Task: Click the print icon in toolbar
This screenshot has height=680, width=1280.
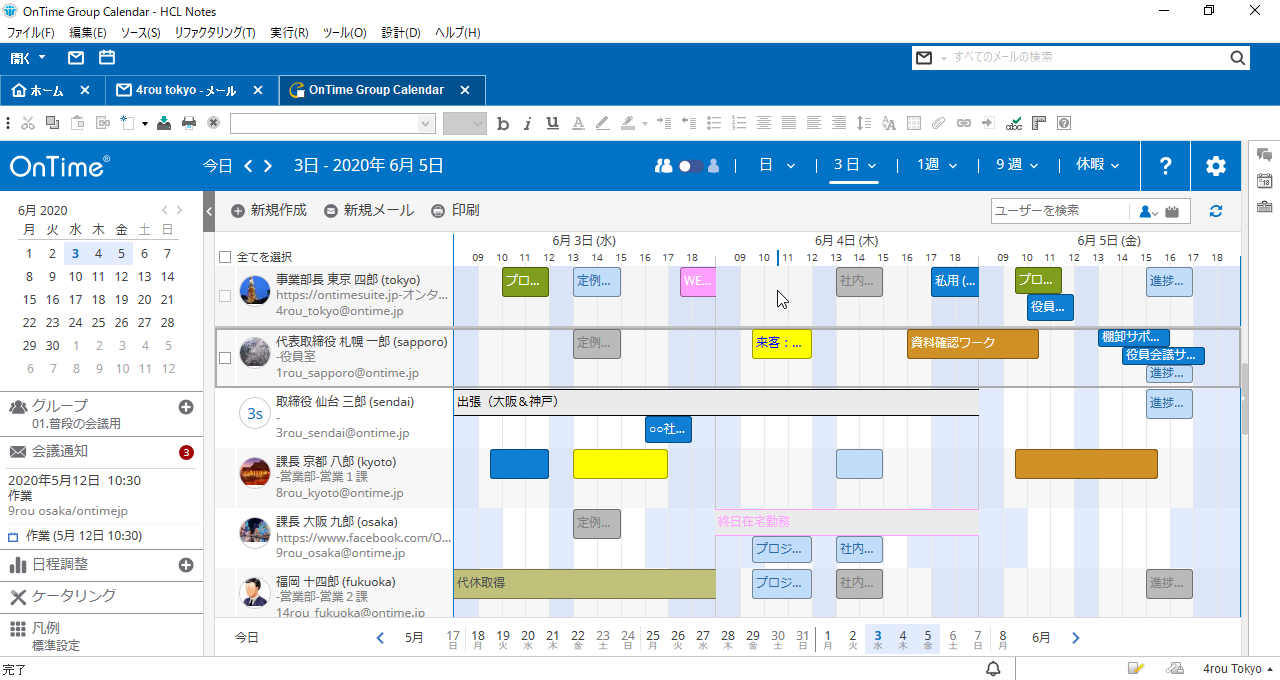Action: pos(188,123)
